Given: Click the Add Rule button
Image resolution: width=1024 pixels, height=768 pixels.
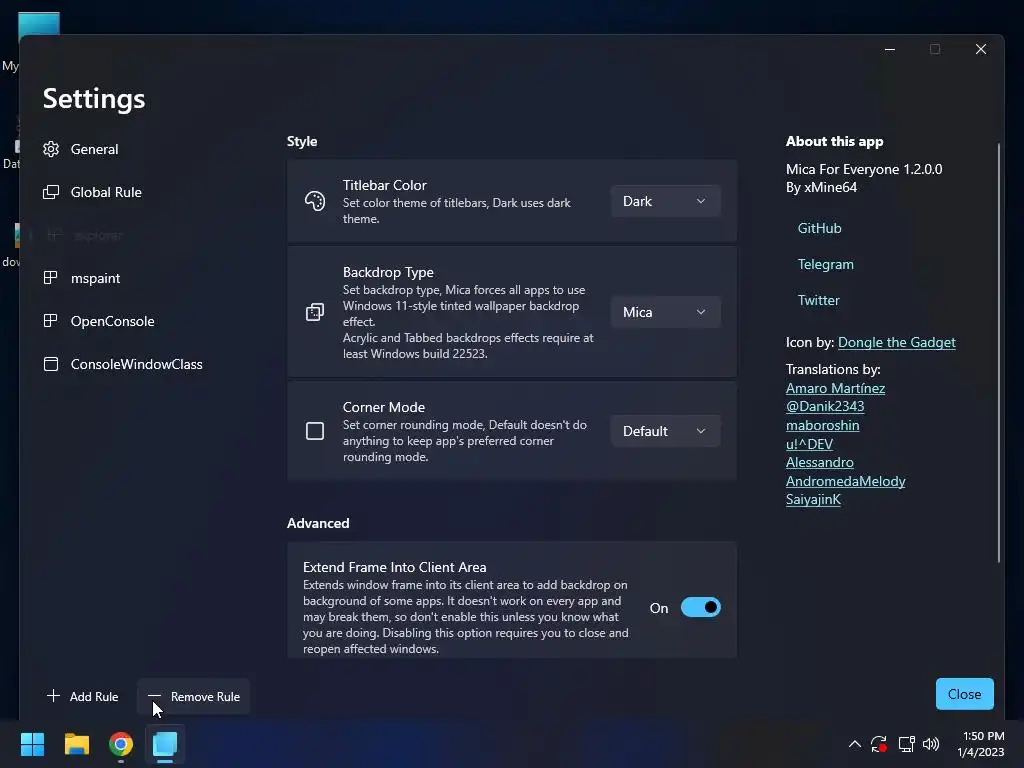Looking at the screenshot, I should [83, 696].
